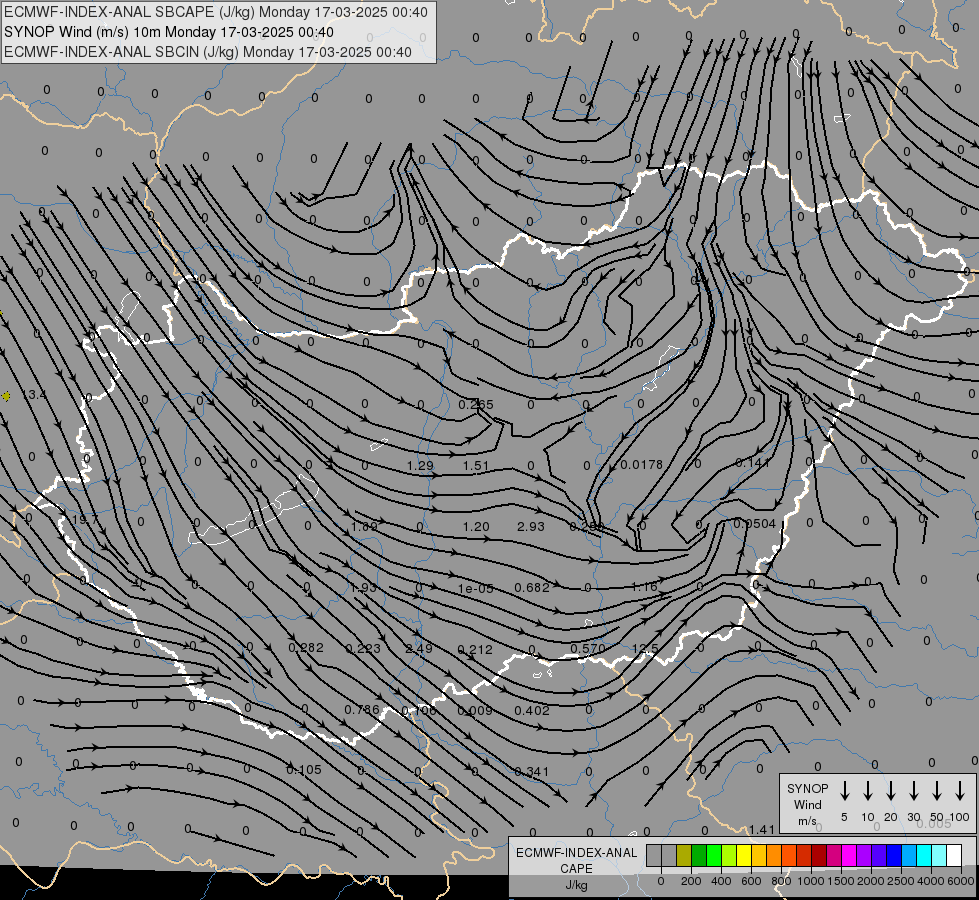Click the 0.141 value on the map
Viewport: 979px width, 900px height.
pyautogui.click(x=753, y=463)
